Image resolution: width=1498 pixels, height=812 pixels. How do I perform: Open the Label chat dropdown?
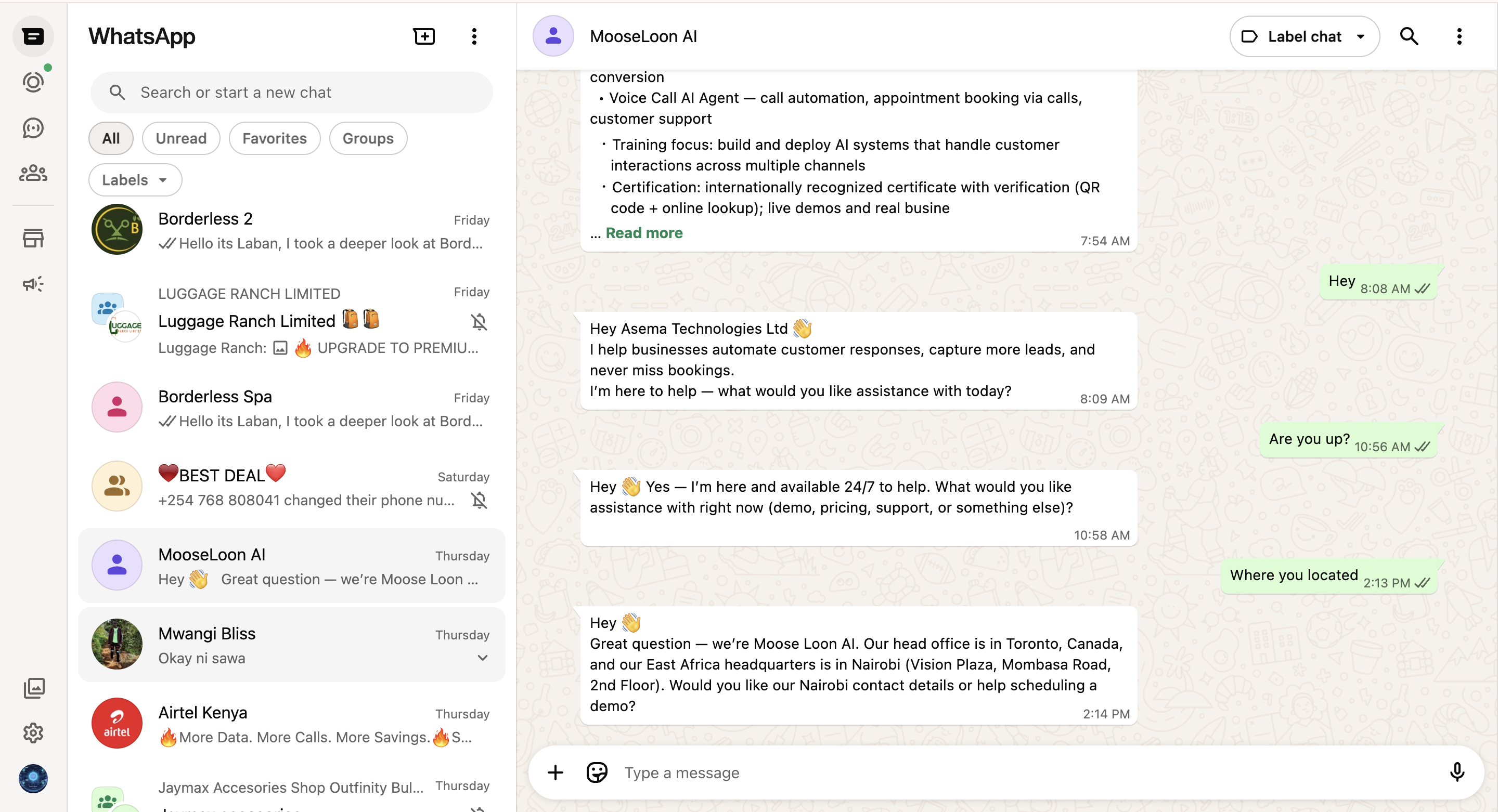[1304, 36]
